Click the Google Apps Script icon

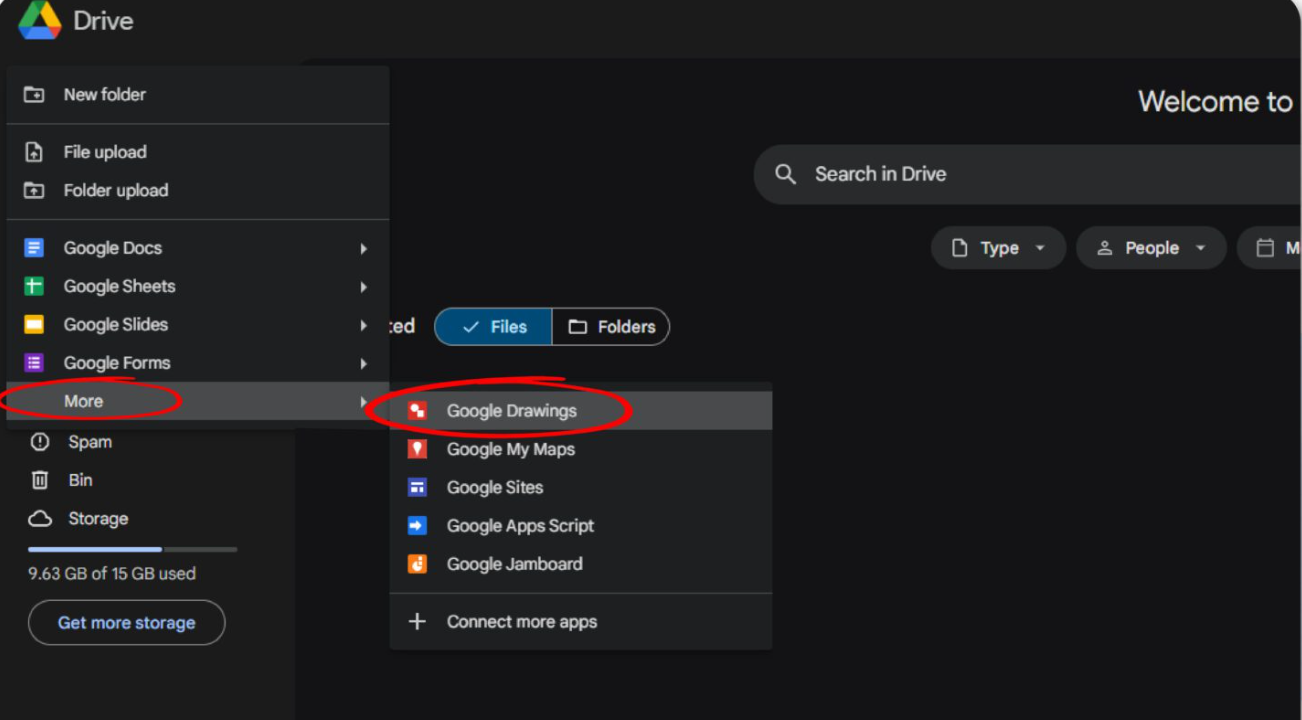point(417,526)
